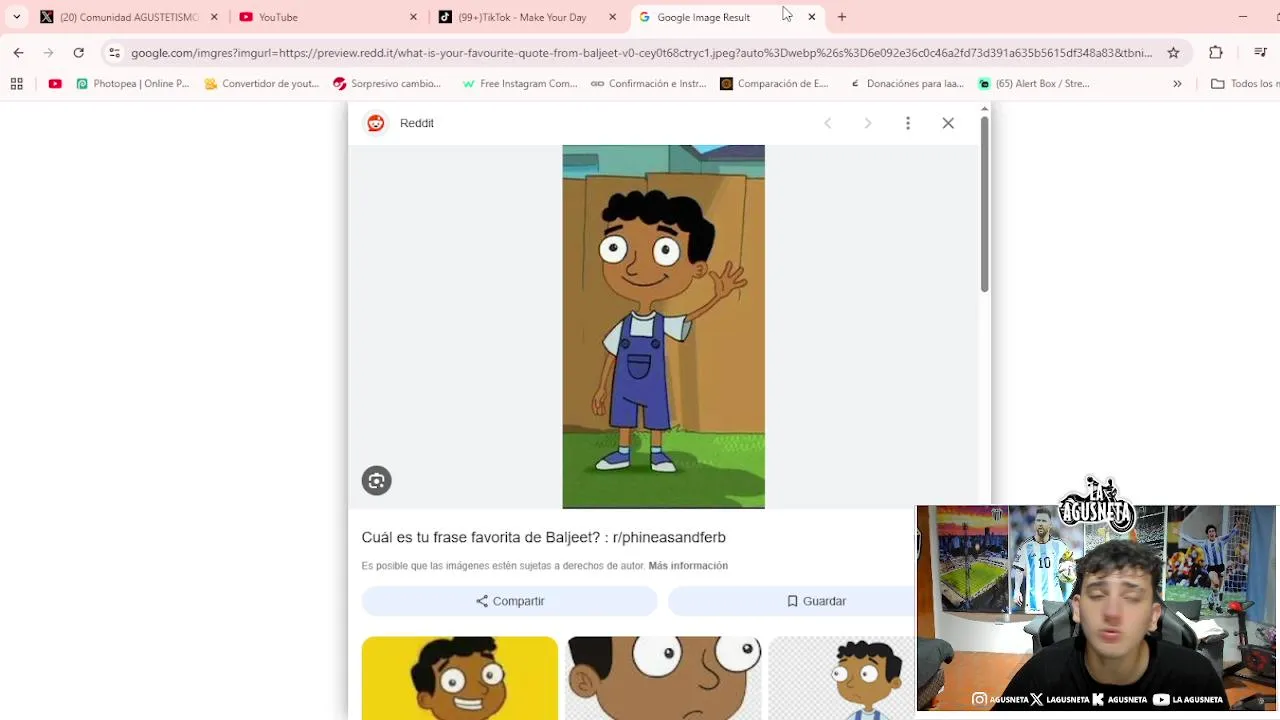The image size is (1280, 720).
Task: Open the three-dot image options menu
Action: [x=908, y=123]
